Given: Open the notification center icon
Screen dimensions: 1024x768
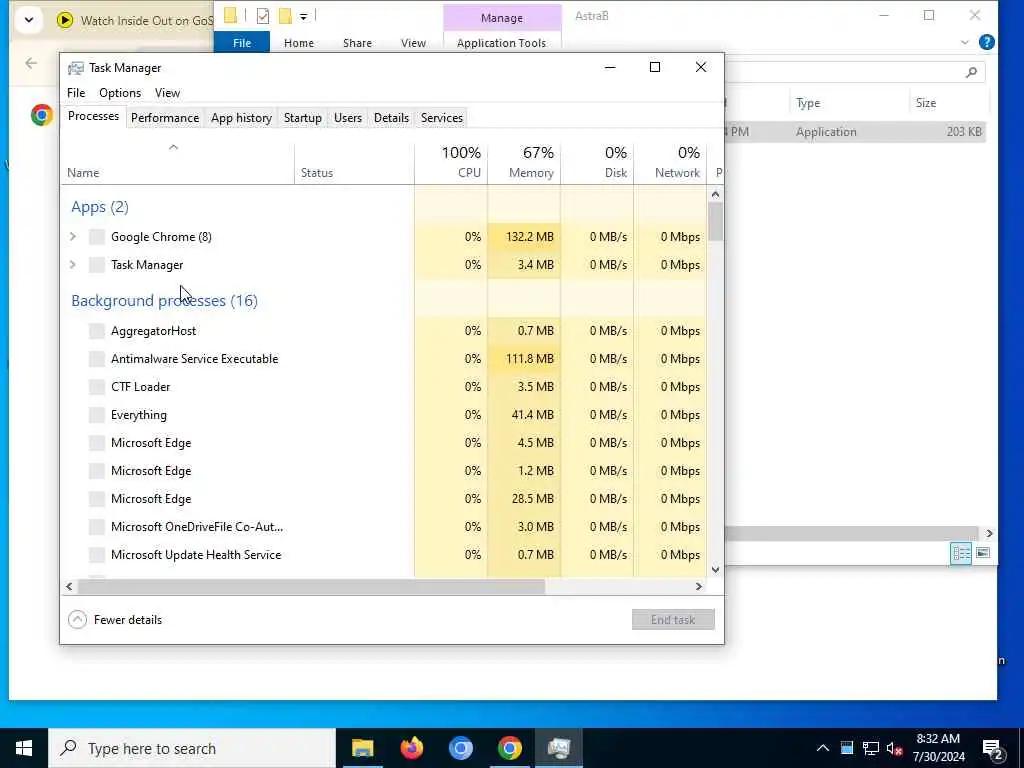Looking at the screenshot, I should click(993, 750).
